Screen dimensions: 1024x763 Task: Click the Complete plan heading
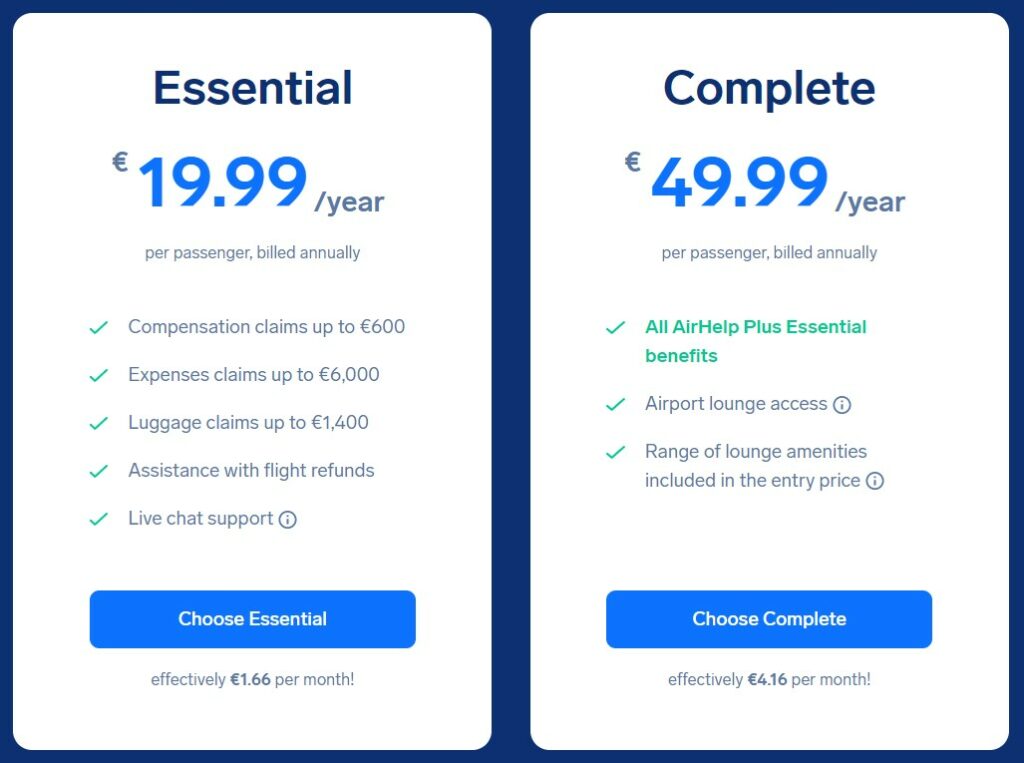[769, 89]
